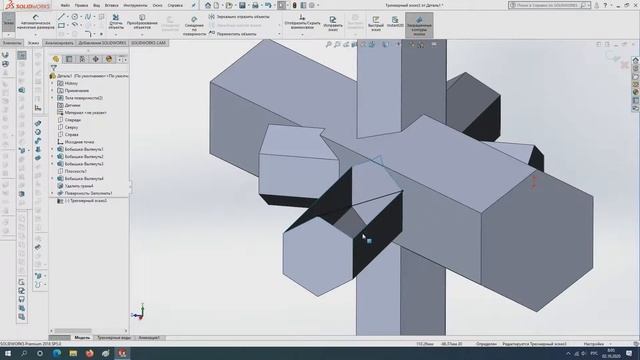Screen dimensions: 640x360
Task: Click Зеркально отразить объекты mirror tool
Action: tap(239, 17)
